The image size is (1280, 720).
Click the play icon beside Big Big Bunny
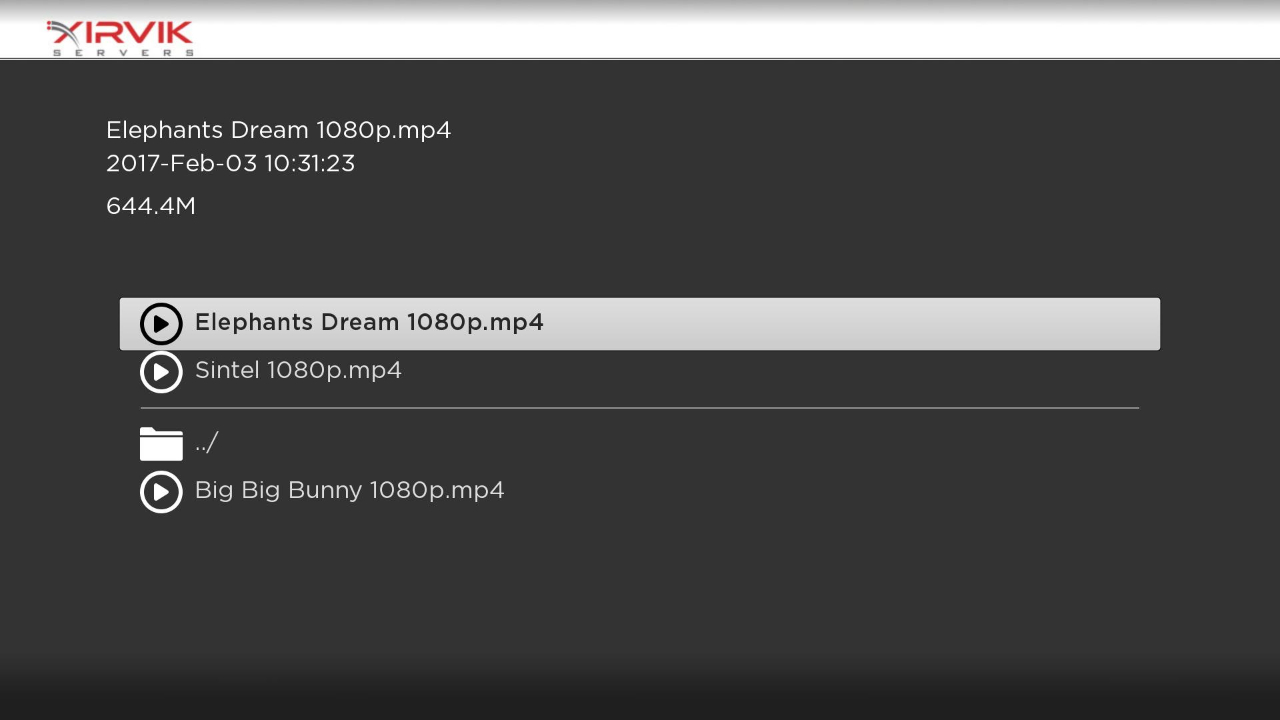pos(161,492)
